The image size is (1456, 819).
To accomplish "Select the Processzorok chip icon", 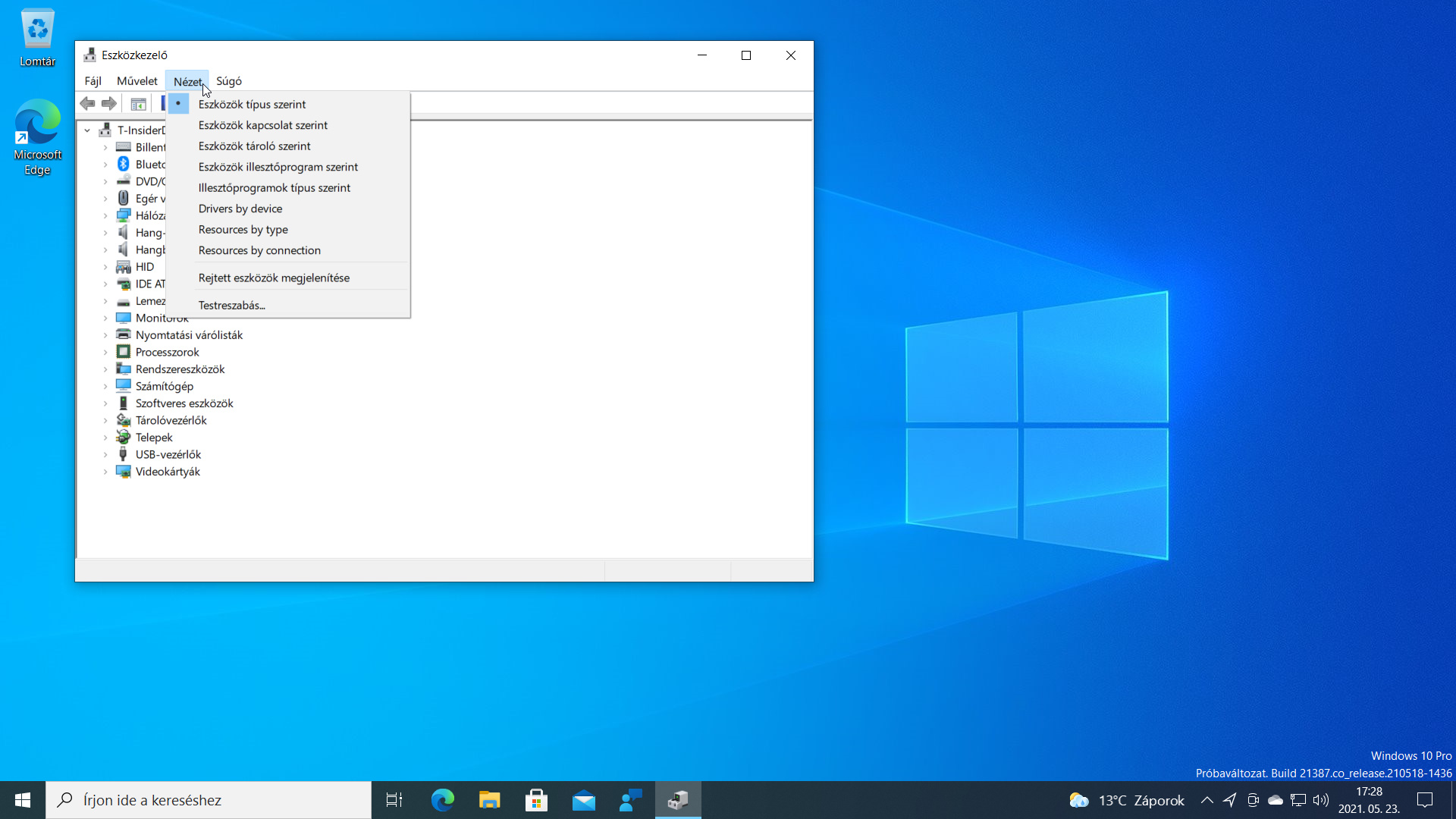I will 123,352.
